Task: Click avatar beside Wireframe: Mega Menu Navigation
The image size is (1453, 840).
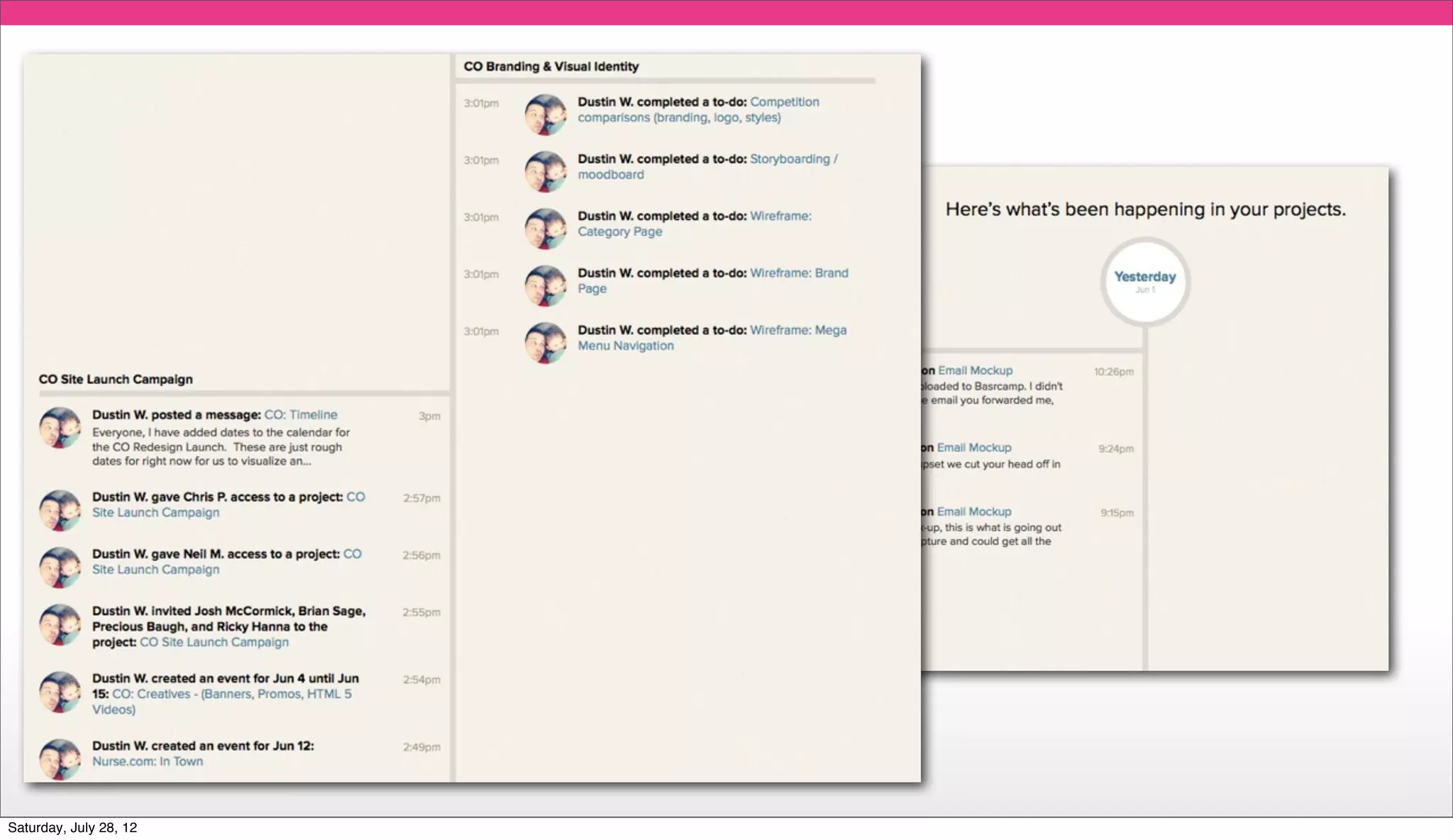Action: (x=546, y=343)
